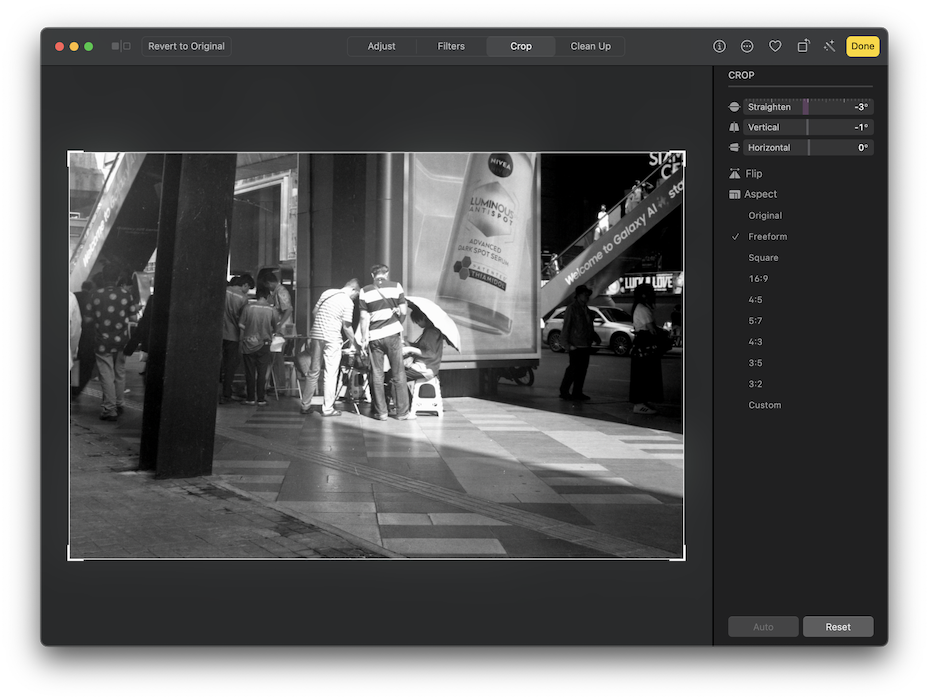The height and width of the screenshot is (700, 929).
Task: Select the 3:5 aspect ratio
Action: tap(755, 363)
